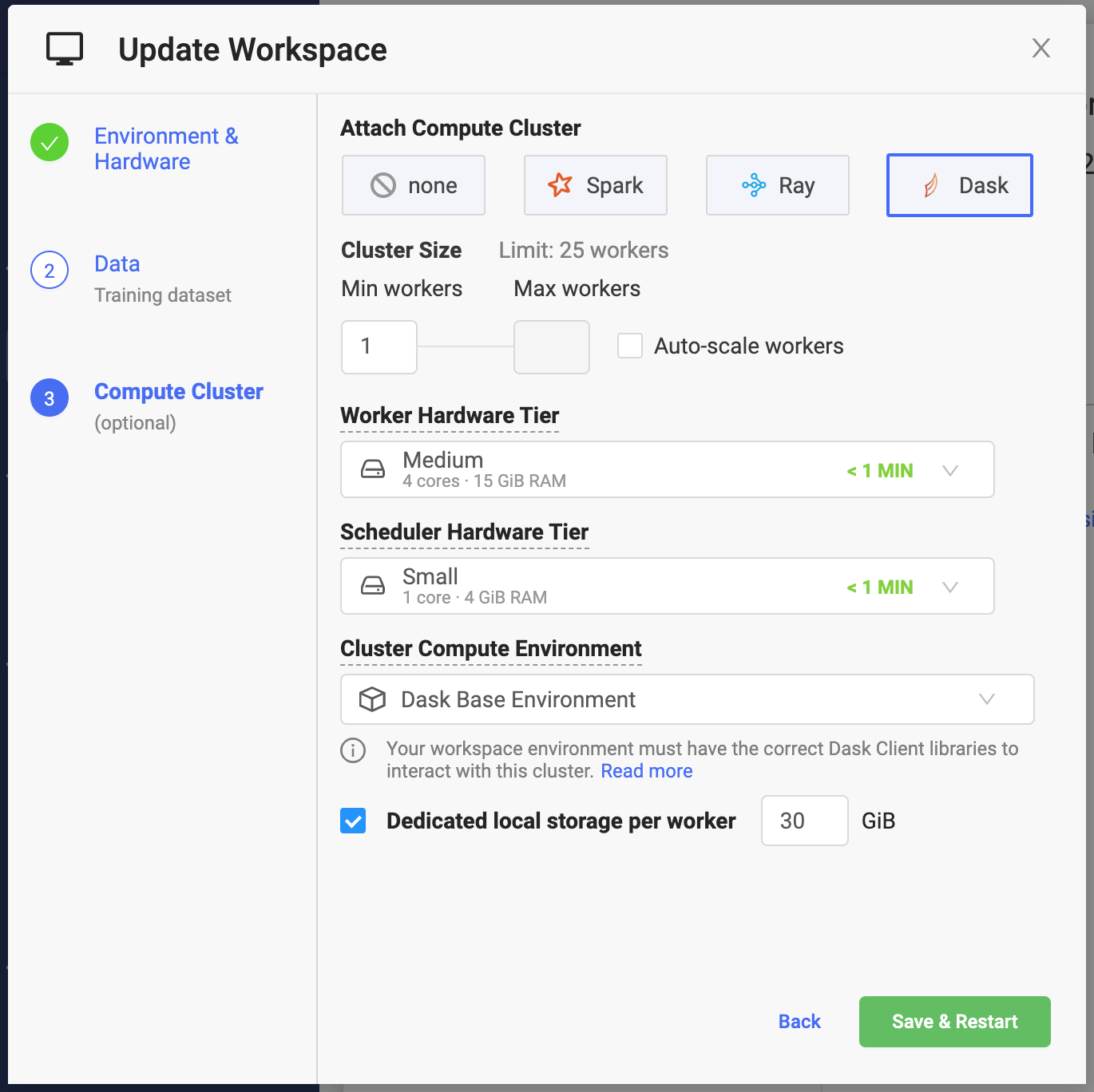Click the monitor icon beside Update Workspace
The width and height of the screenshot is (1094, 1092).
65,49
